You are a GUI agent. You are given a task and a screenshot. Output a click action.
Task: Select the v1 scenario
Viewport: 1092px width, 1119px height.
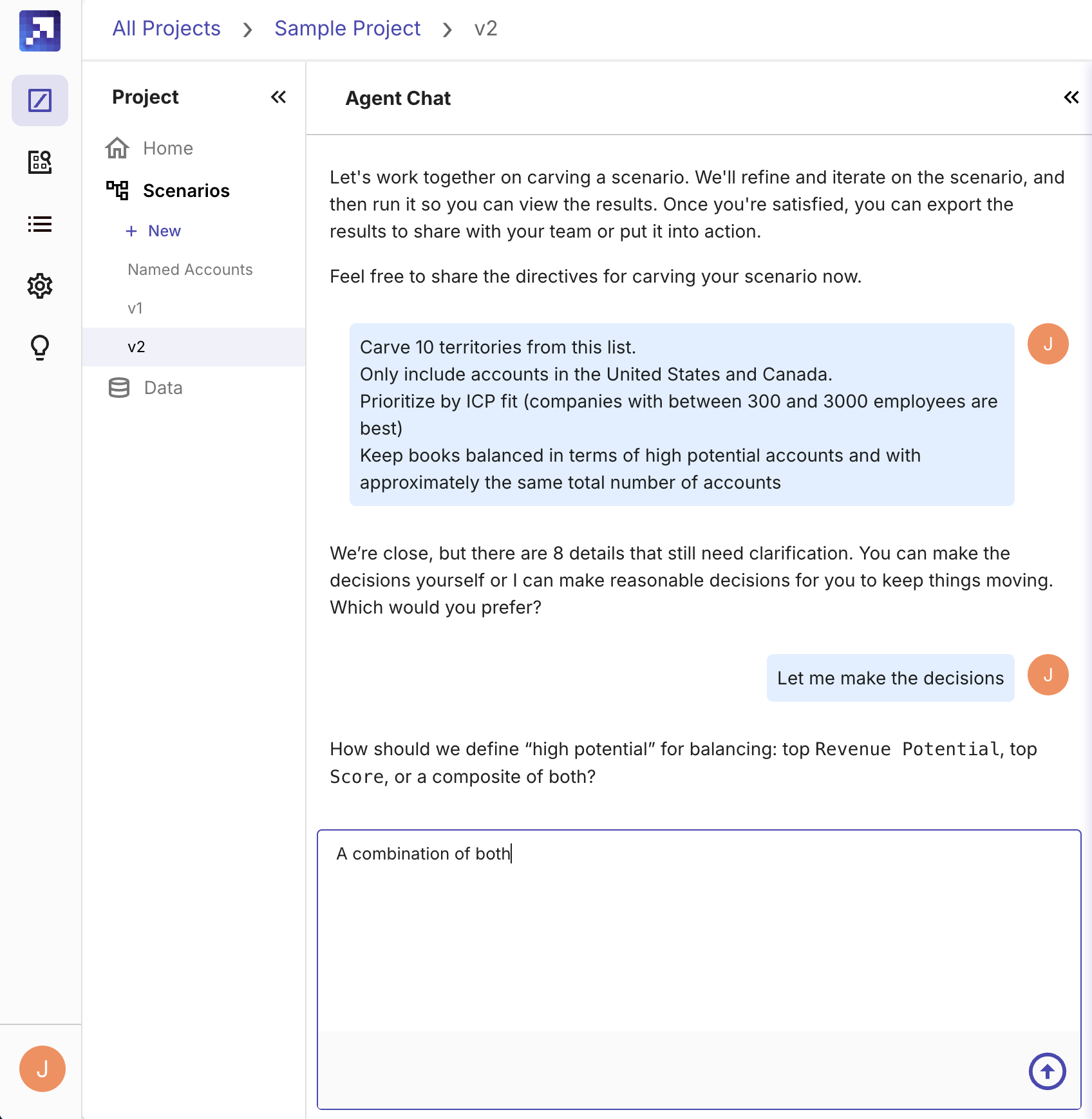(x=135, y=308)
